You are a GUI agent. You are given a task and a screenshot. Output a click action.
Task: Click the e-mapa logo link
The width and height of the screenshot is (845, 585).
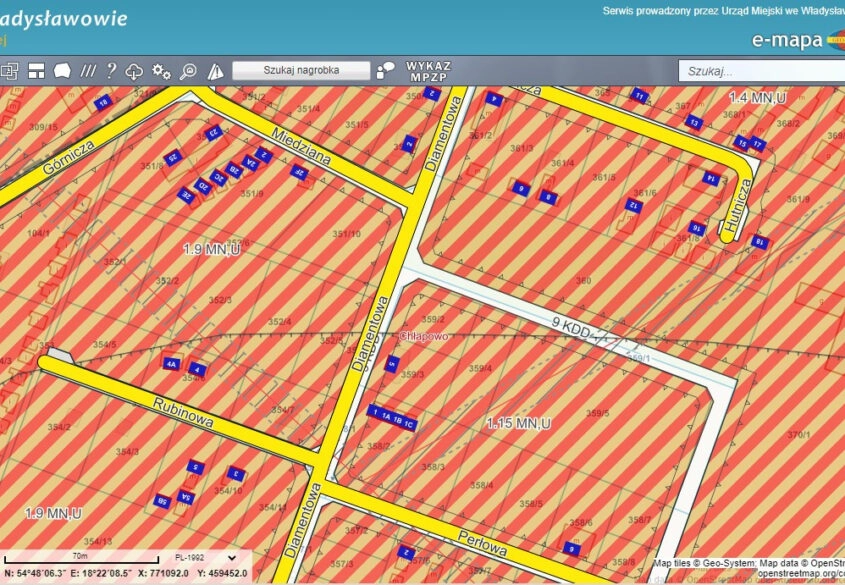point(786,41)
